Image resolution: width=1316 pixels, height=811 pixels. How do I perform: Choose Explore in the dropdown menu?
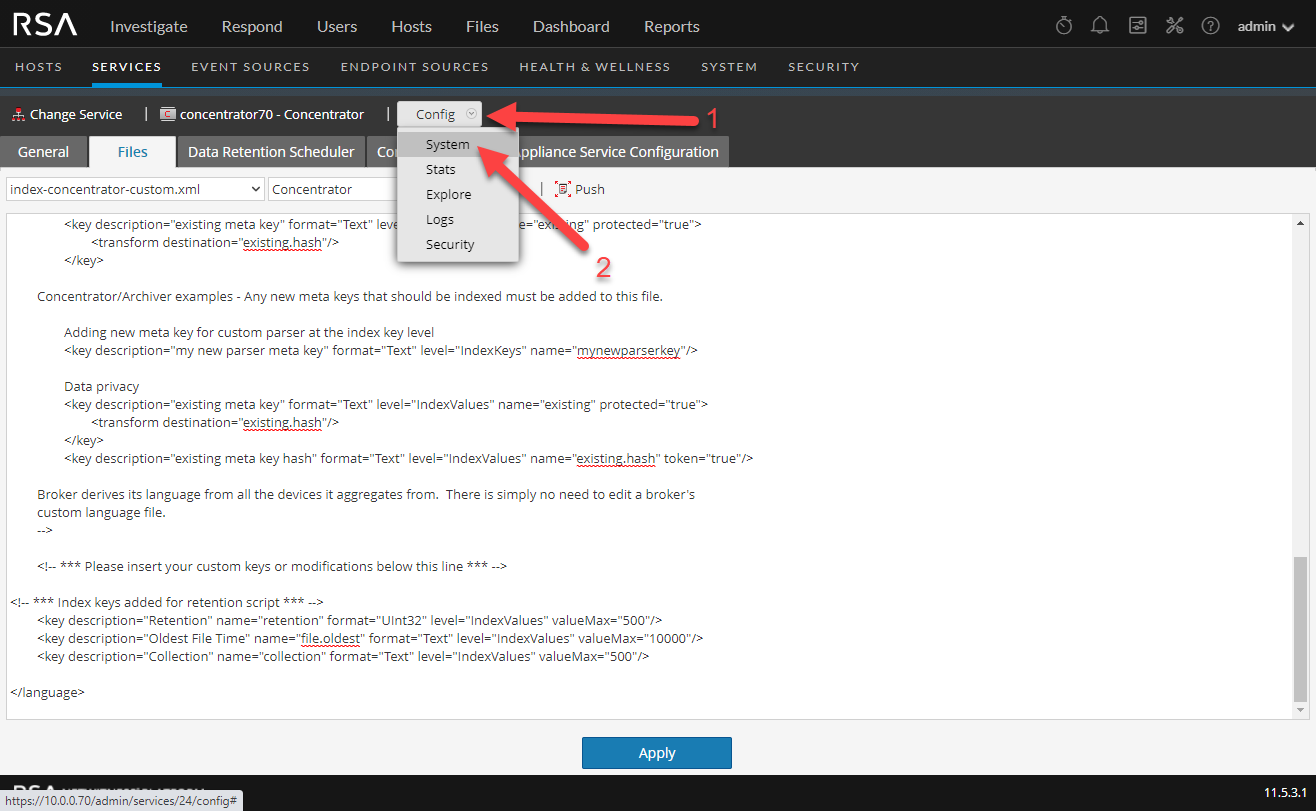[x=448, y=195]
